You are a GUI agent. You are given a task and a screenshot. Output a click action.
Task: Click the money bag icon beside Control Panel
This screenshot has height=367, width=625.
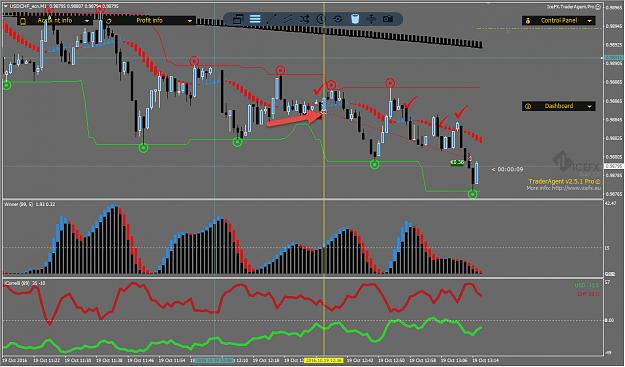(x=528, y=21)
